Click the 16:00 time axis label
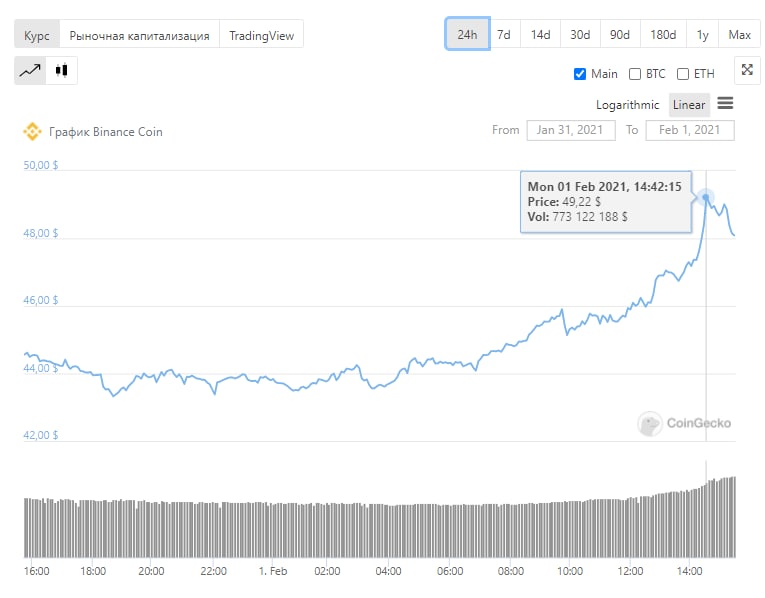This screenshot has width=765, height=598. coord(37,571)
